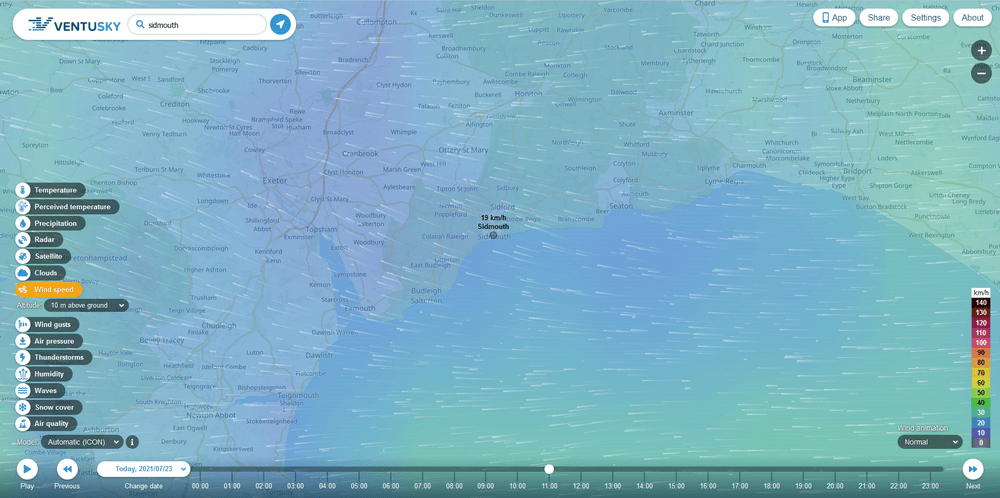Go to the Previous time step

pyautogui.click(x=67, y=469)
